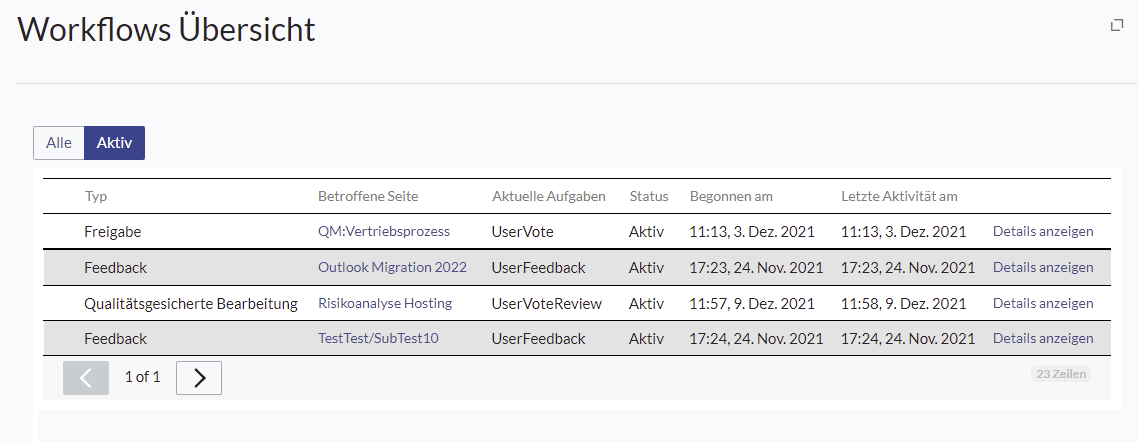Sort by the Status column header
This screenshot has height=443, width=1139.
point(649,196)
